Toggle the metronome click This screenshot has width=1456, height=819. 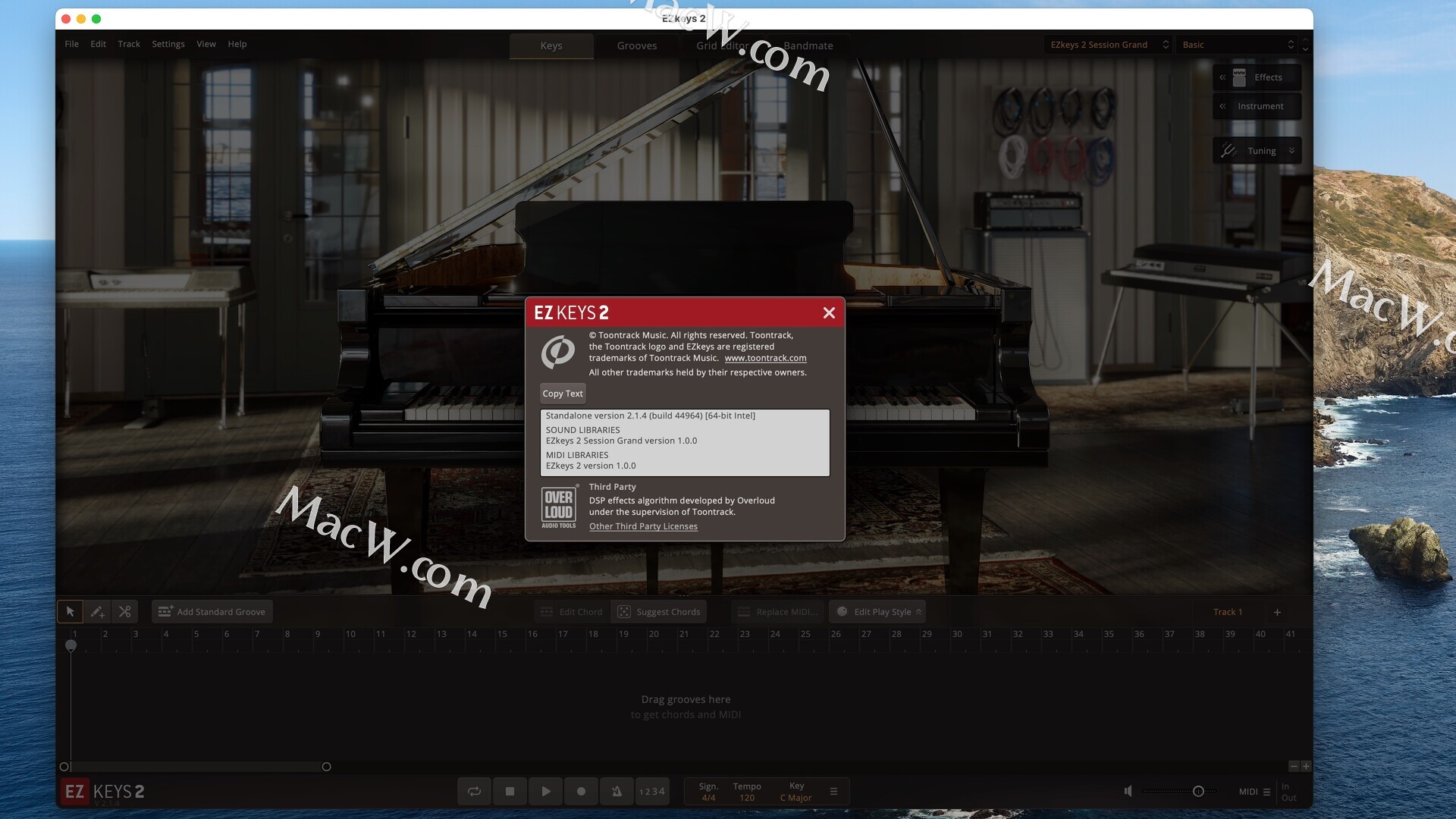pyautogui.click(x=617, y=791)
